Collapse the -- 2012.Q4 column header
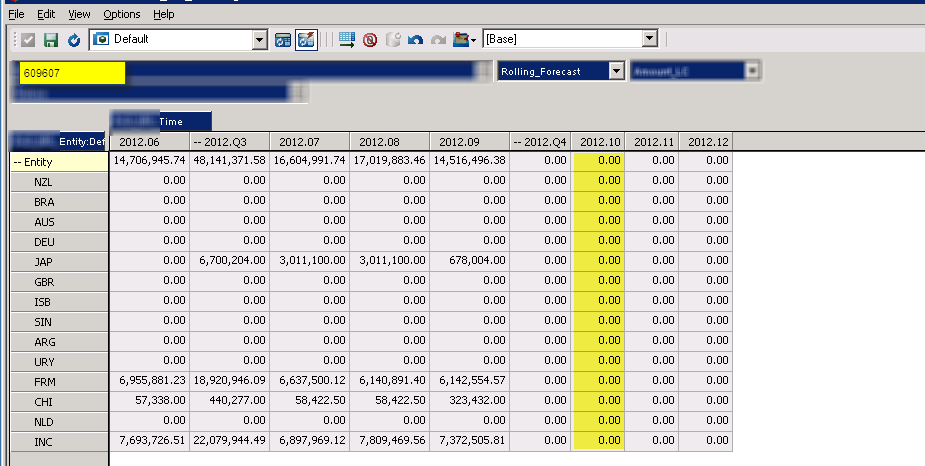 [540, 142]
